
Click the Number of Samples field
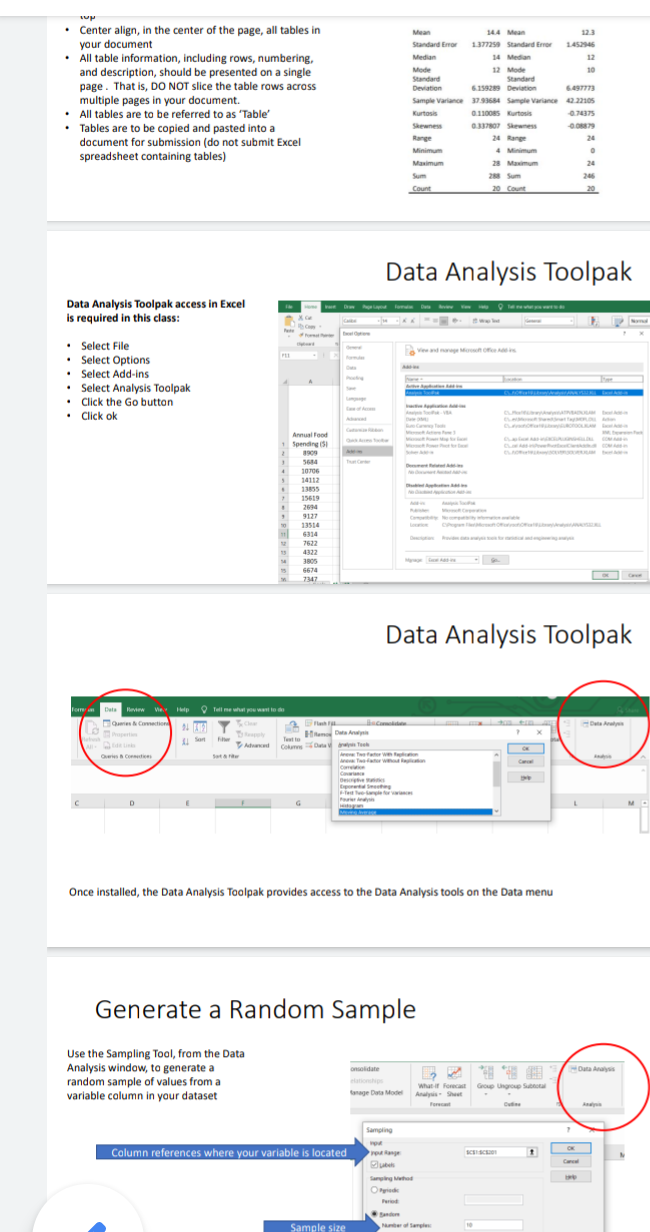click(x=493, y=1225)
